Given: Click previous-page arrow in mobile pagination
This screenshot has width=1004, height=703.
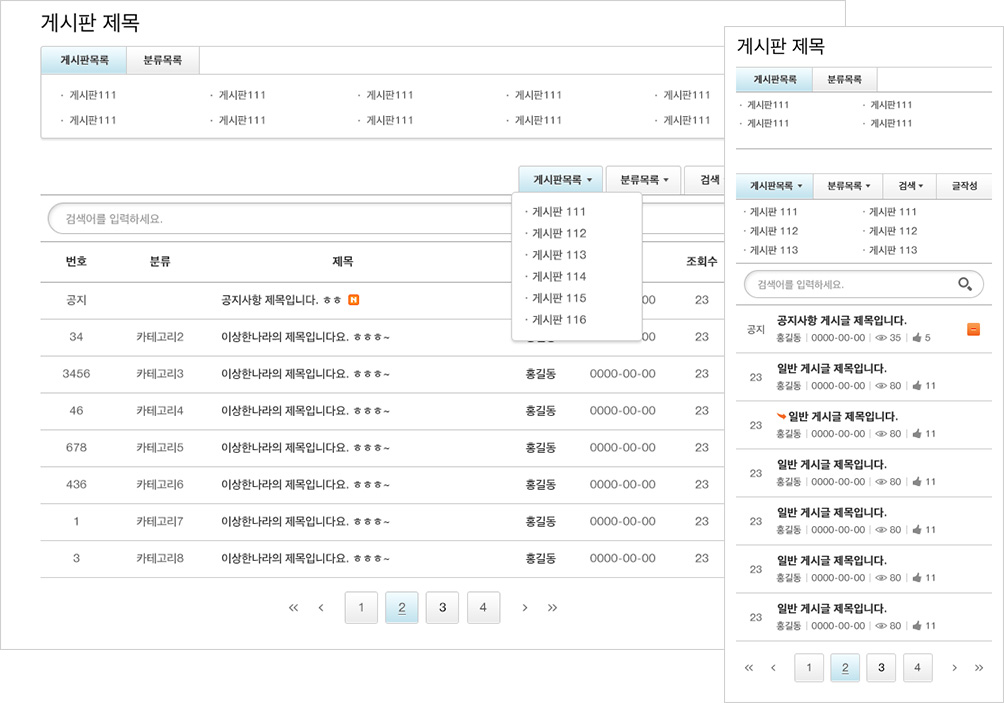Looking at the screenshot, I should coord(773,667).
